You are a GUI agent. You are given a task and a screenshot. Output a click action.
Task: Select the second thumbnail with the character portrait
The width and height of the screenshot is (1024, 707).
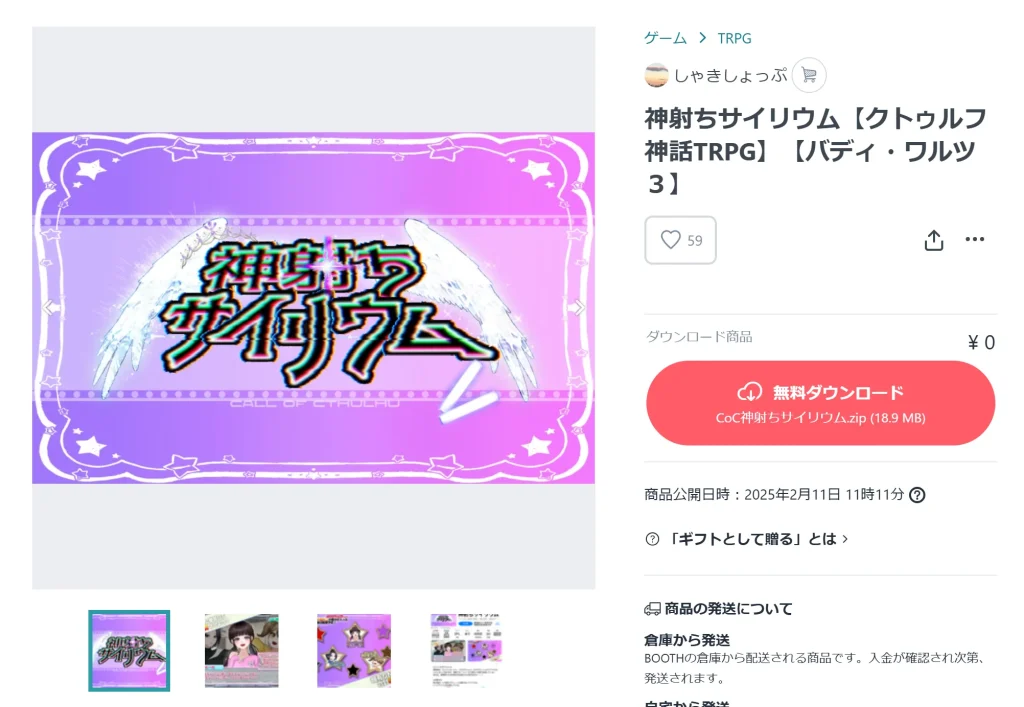[242, 651]
